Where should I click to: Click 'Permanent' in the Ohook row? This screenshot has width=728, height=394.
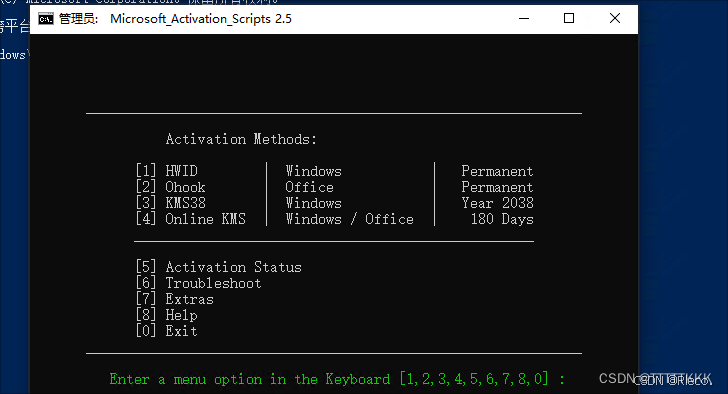tap(497, 187)
